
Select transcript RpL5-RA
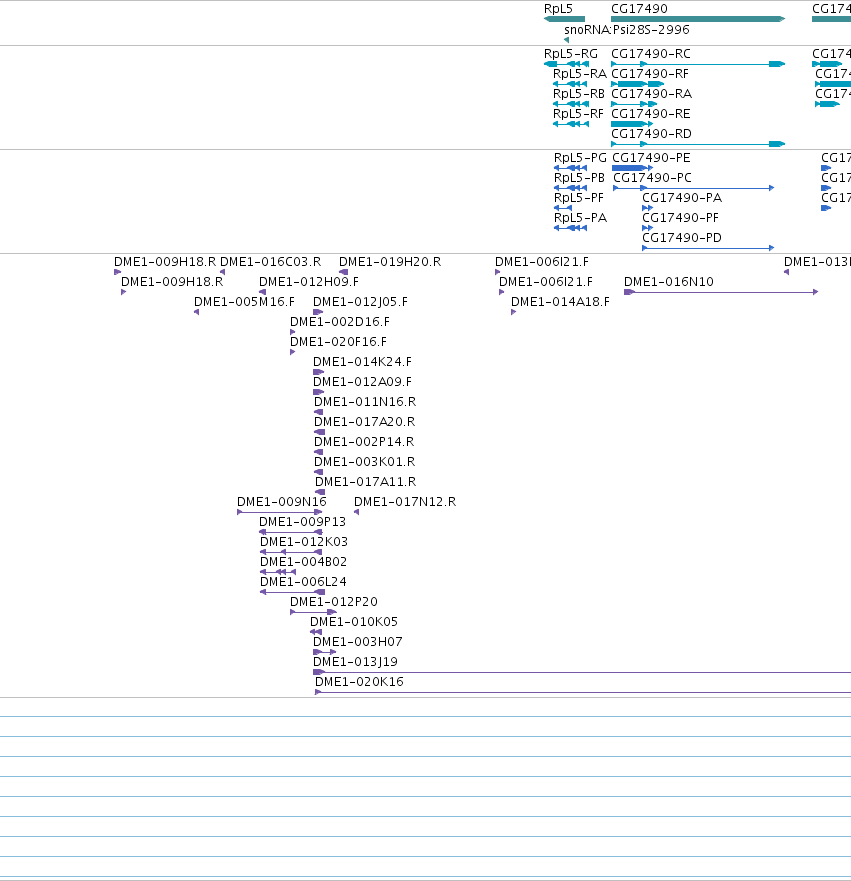[570, 84]
